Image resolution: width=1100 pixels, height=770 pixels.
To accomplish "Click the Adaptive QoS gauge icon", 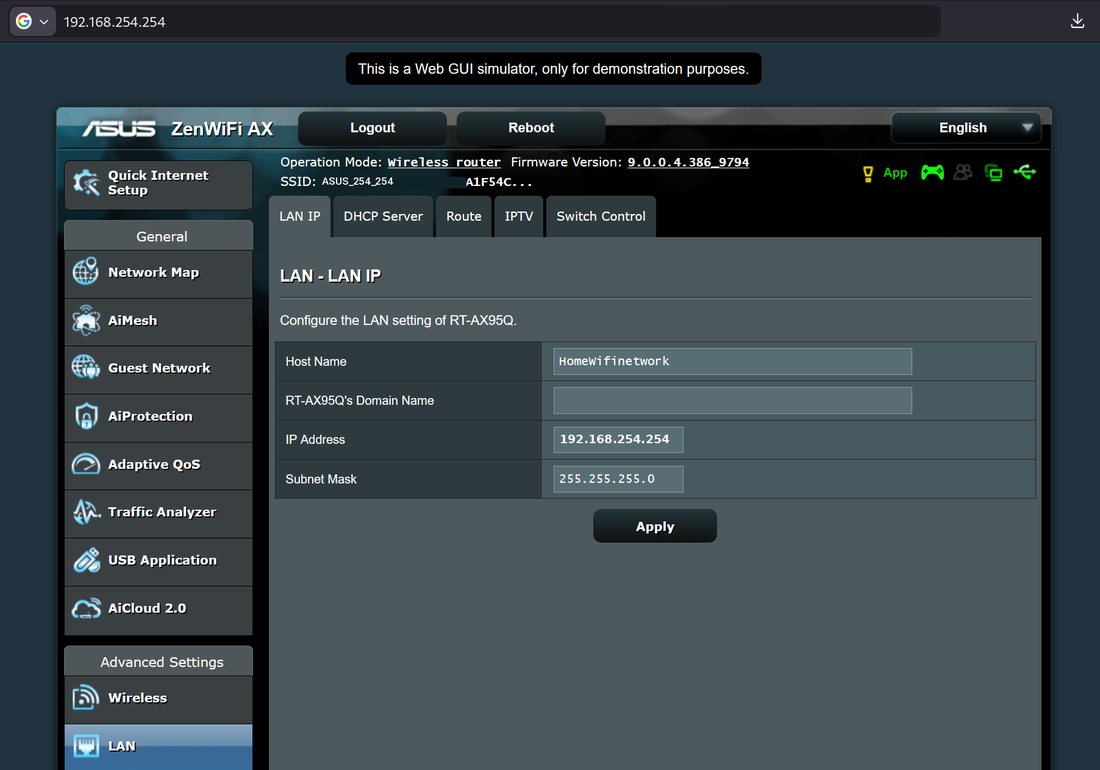I will 86,464.
